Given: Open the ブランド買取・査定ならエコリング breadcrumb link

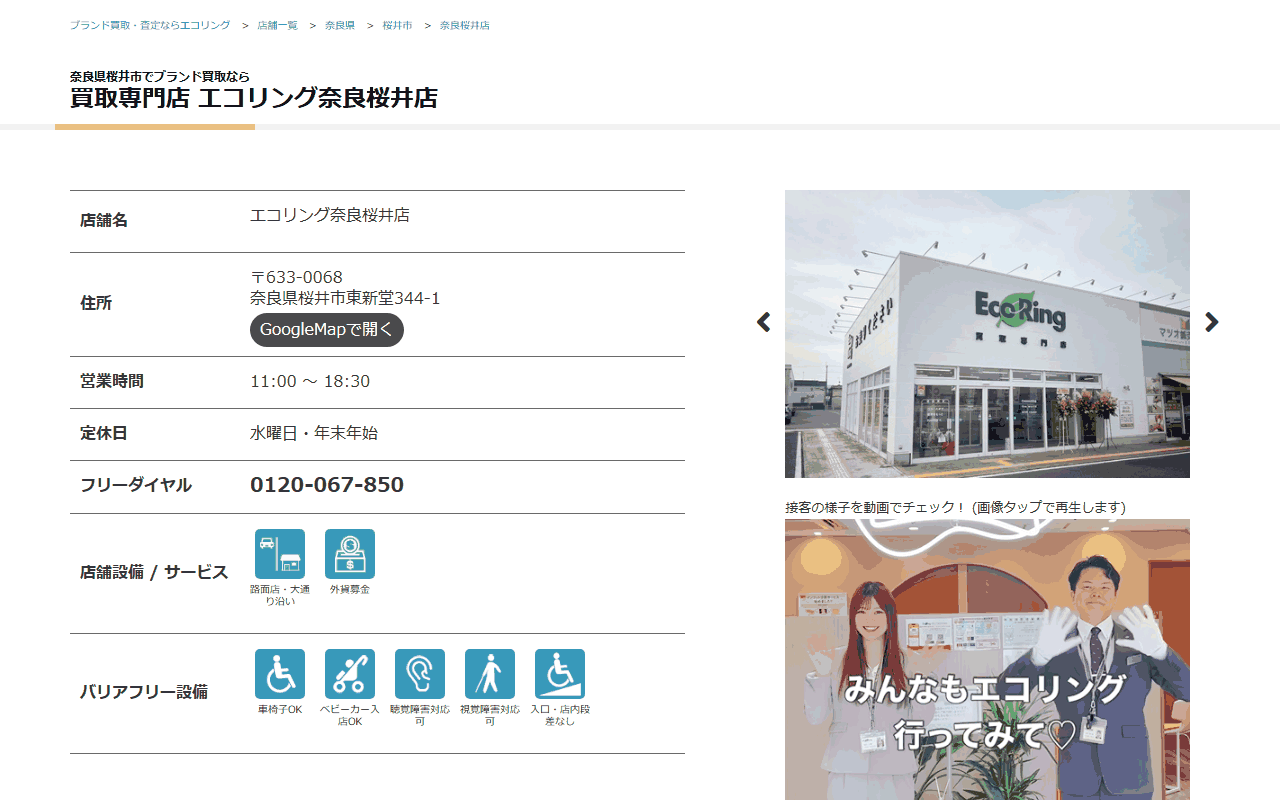Looking at the screenshot, I should point(150,25).
